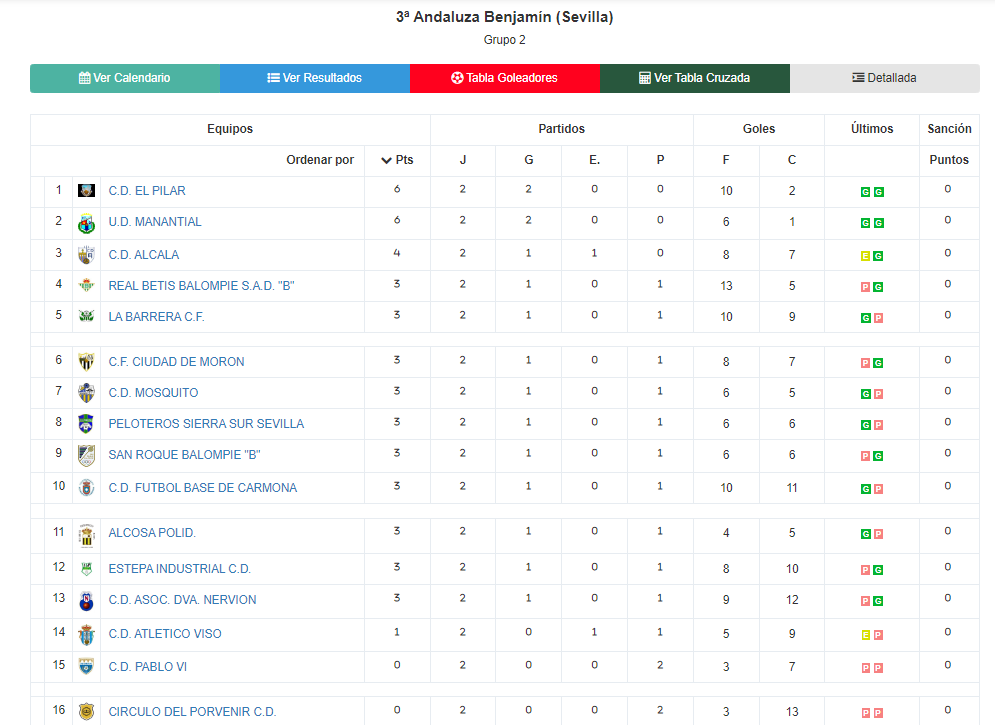Click the yellow E result badge for Atletico Viso

(865, 635)
